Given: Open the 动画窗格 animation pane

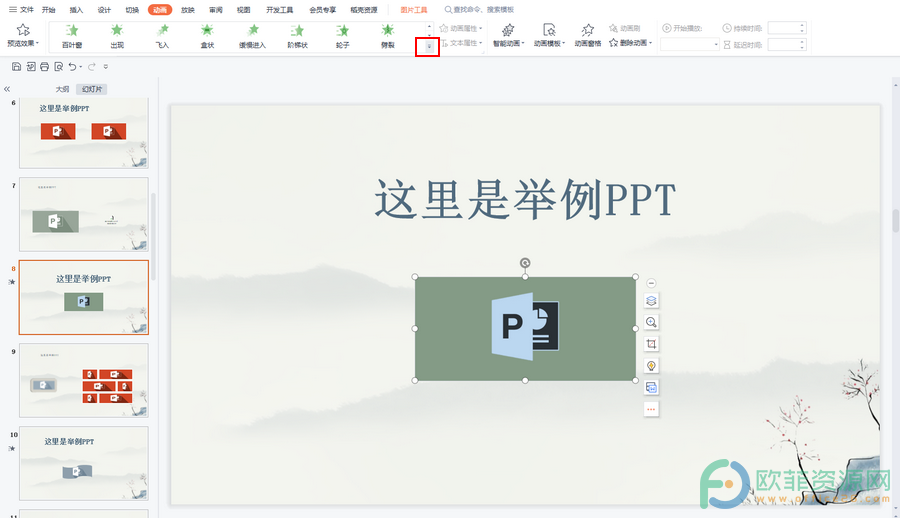Looking at the screenshot, I should [x=588, y=36].
